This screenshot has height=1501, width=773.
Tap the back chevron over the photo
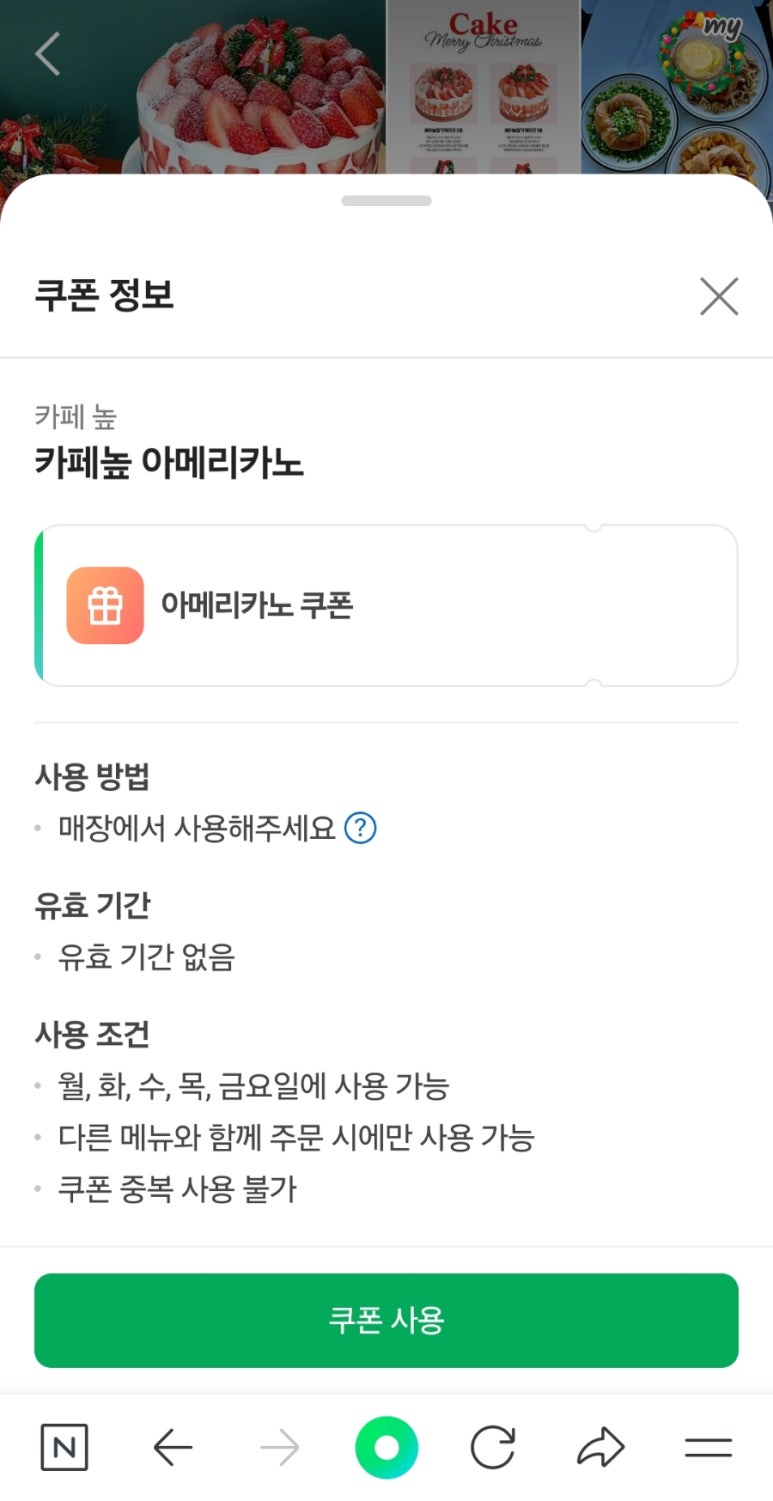pyautogui.click(x=48, y=54)
